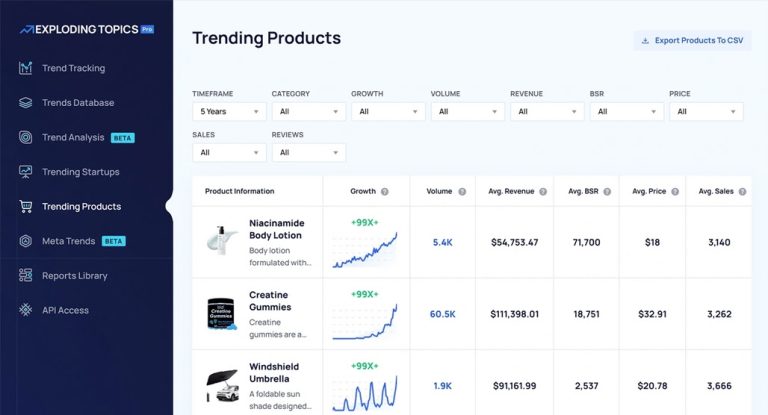Click the Trends Database stack icon
This screenshot has width=768, height=415.
pos(25,103)
